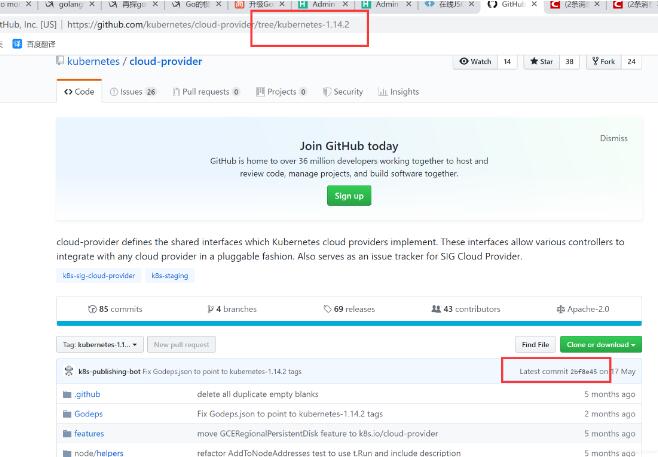Open the kubernetes organization link
Screen dimensions: 658x457
93,61
